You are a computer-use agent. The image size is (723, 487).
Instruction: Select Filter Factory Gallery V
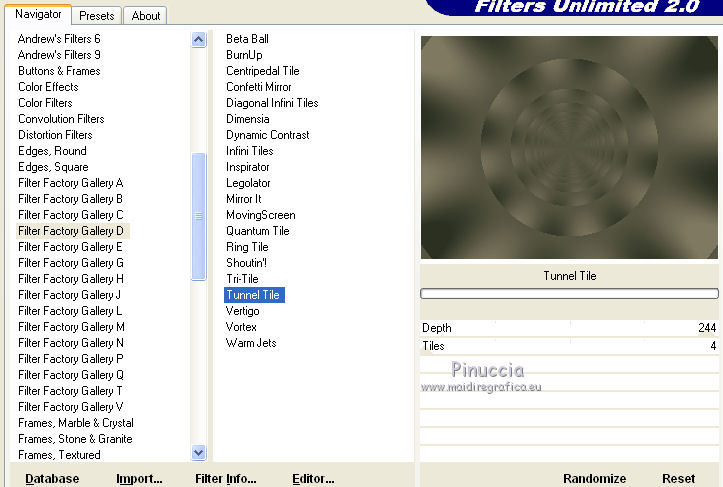tap(71, 407)
